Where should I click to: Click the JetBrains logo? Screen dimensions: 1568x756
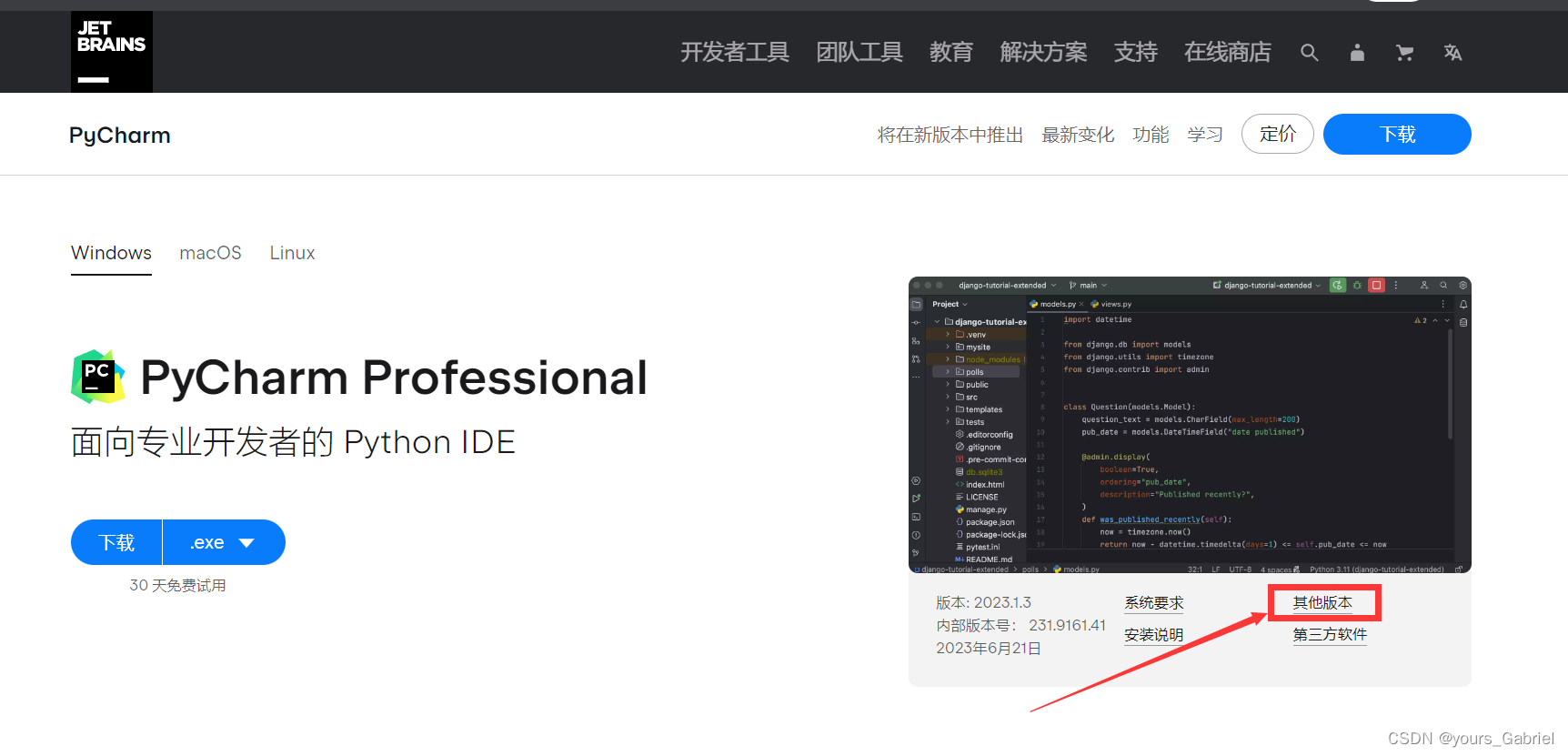[x=112, y=52]
